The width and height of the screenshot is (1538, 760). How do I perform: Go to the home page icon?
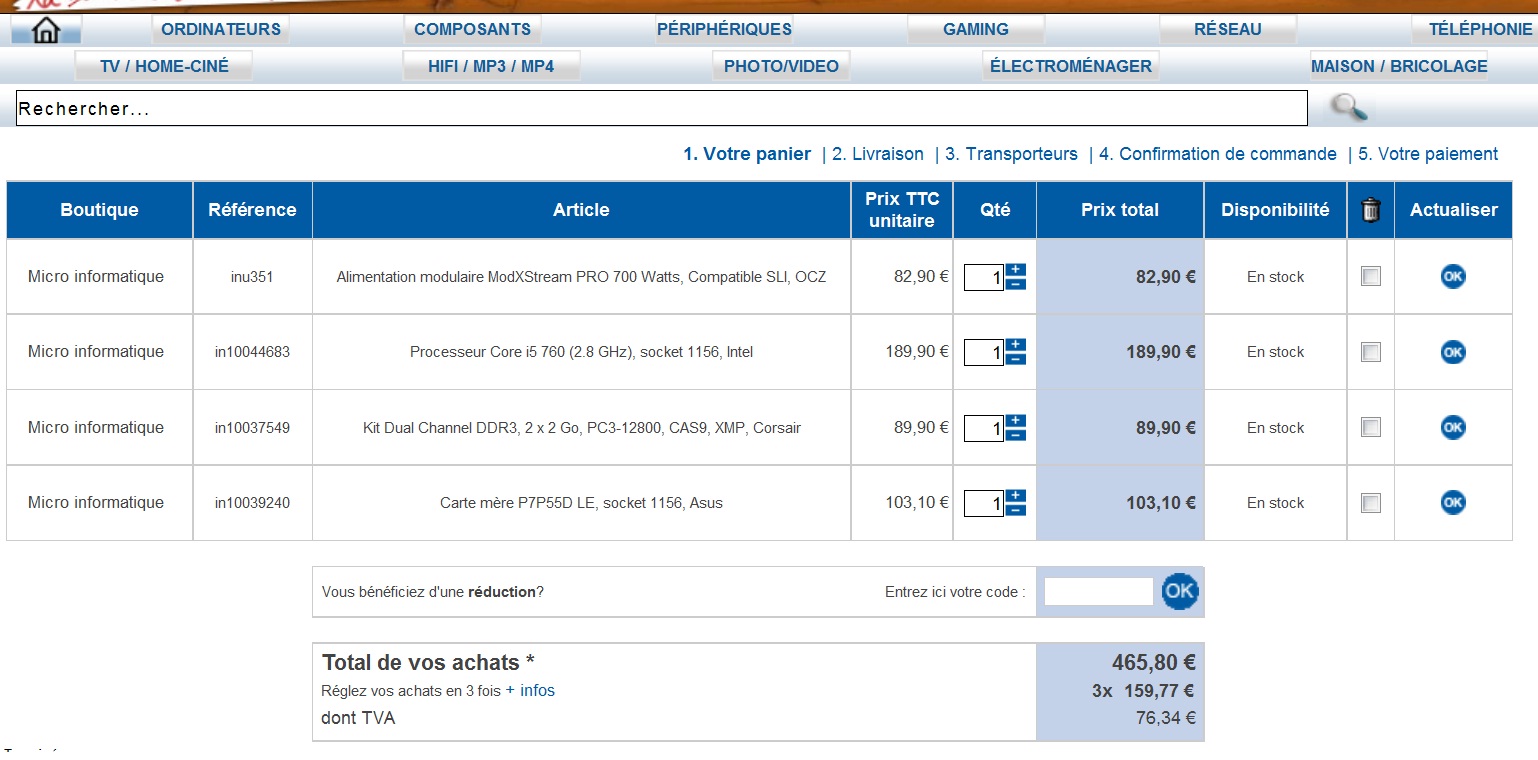coord(45,30)
